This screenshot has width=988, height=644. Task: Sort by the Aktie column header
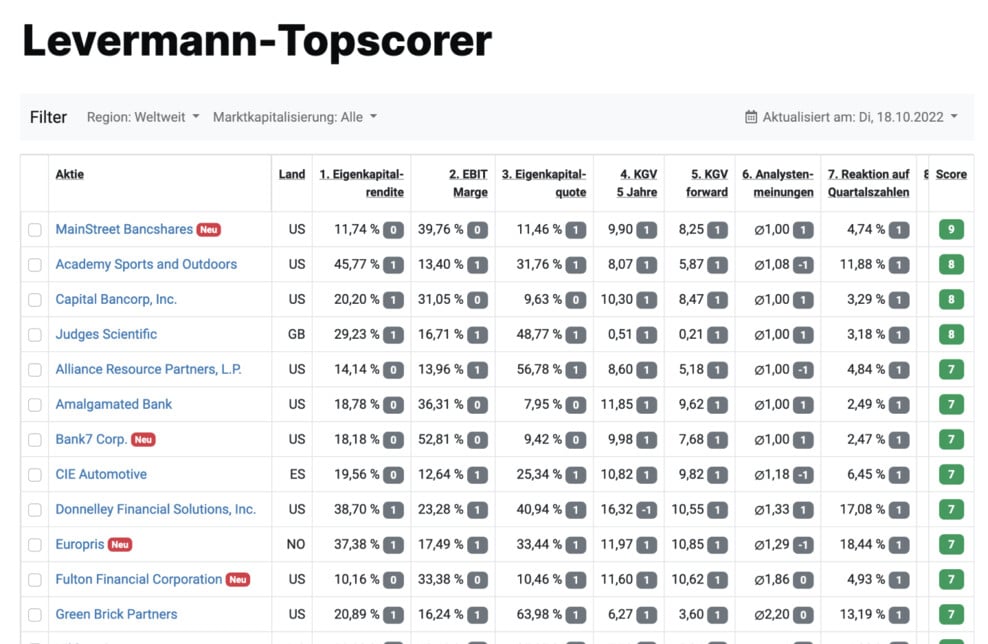[69, 174]
